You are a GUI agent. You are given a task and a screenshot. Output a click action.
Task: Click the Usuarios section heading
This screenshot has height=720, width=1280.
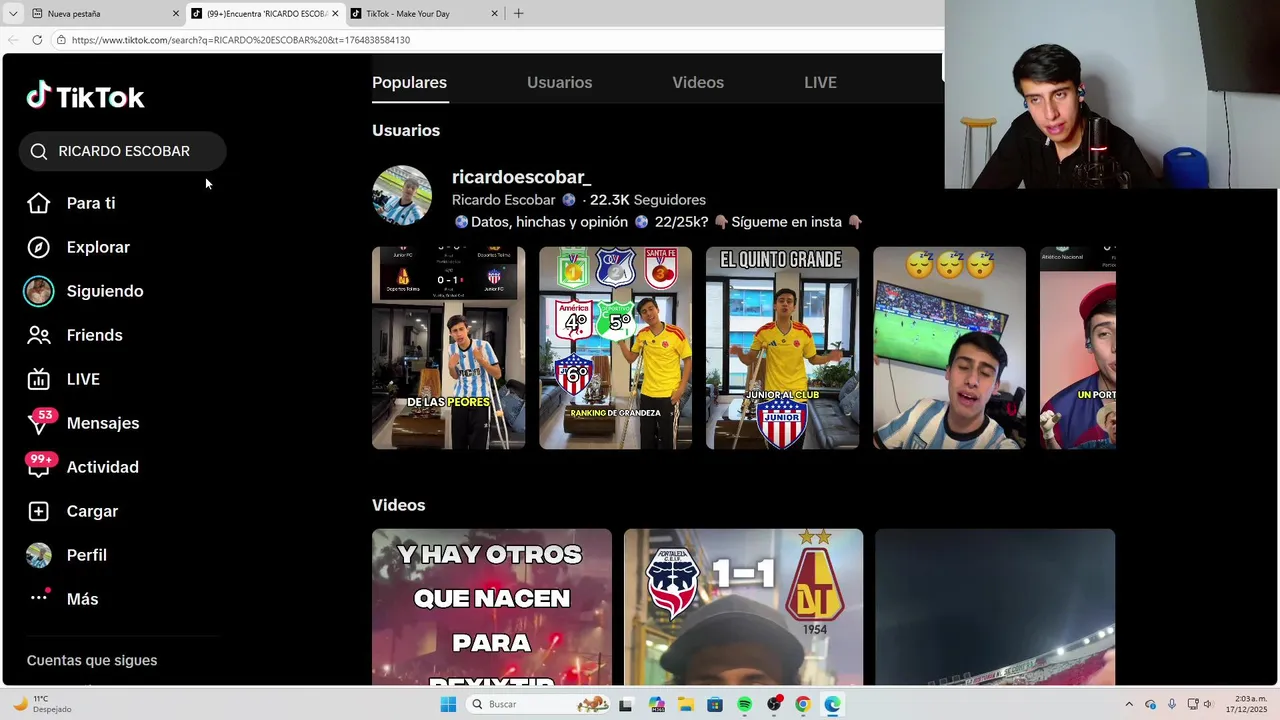(x=406, y=130)
